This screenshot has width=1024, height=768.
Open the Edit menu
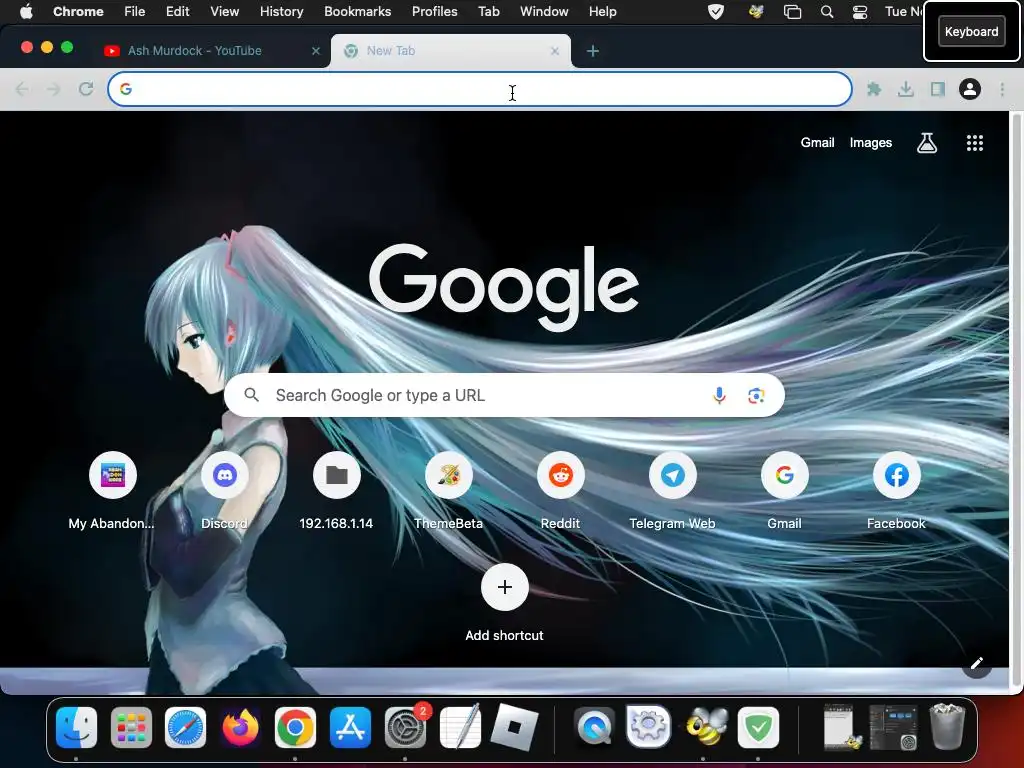pos(178,12)
